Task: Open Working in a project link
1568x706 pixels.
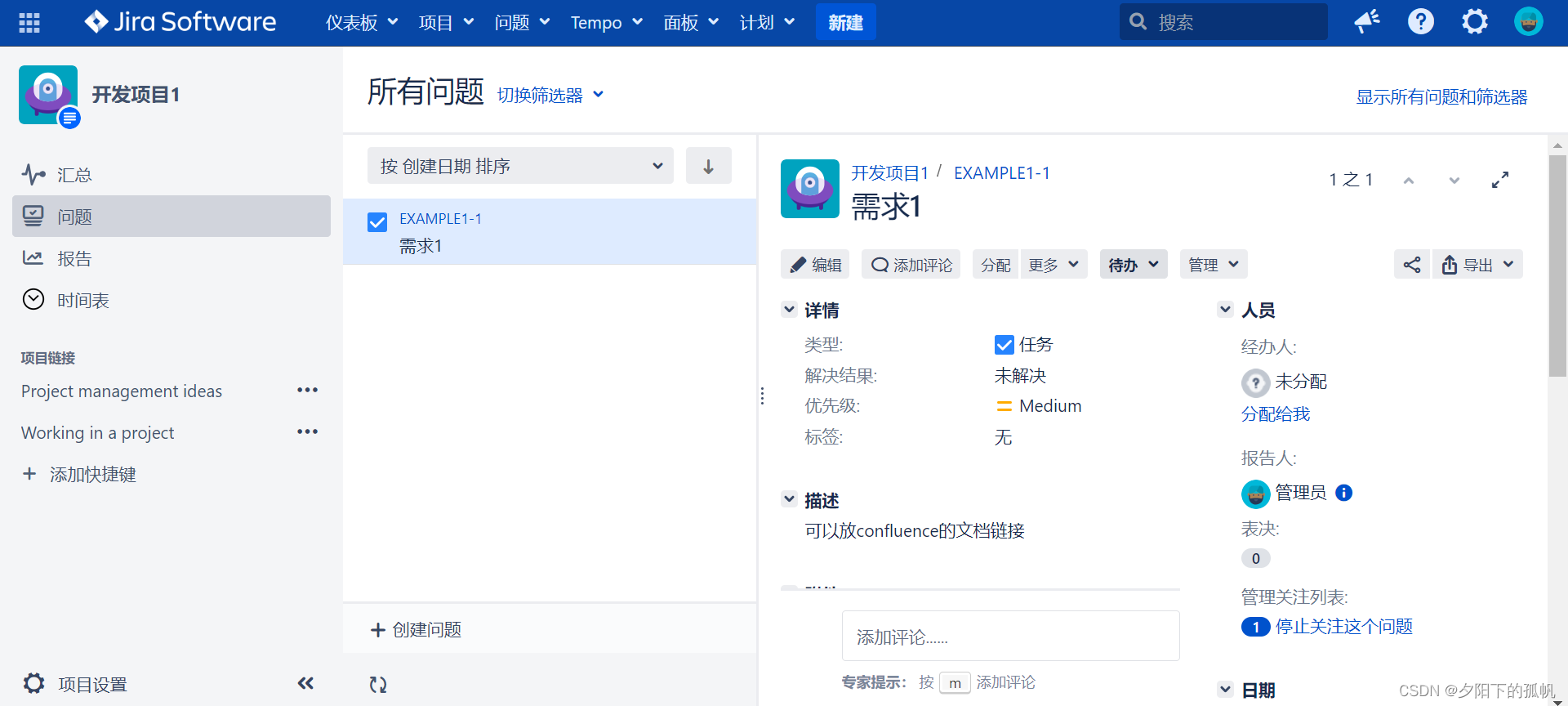Action: tap(97, 432)
